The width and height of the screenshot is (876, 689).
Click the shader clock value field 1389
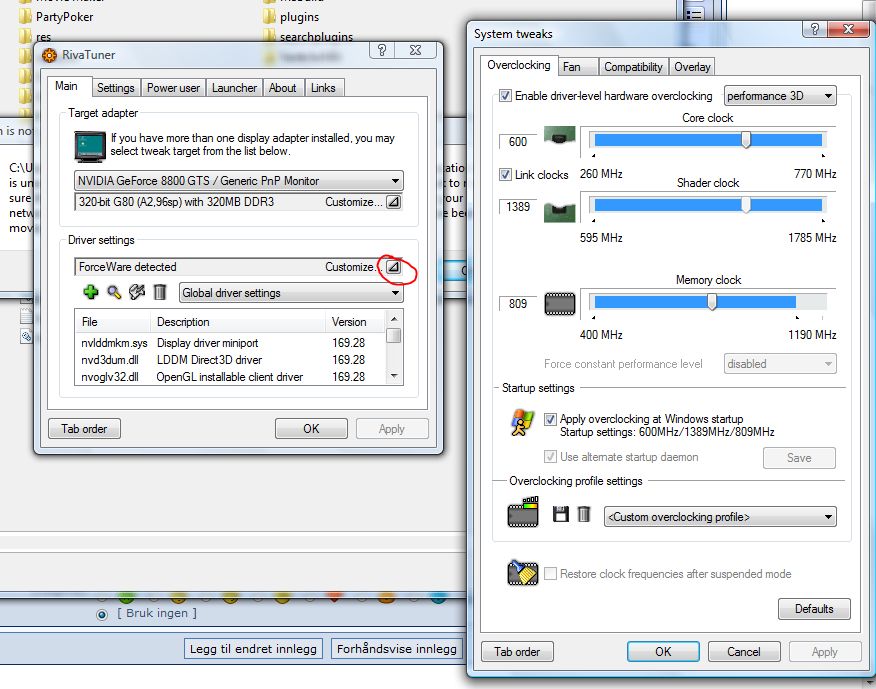(518, 207)
